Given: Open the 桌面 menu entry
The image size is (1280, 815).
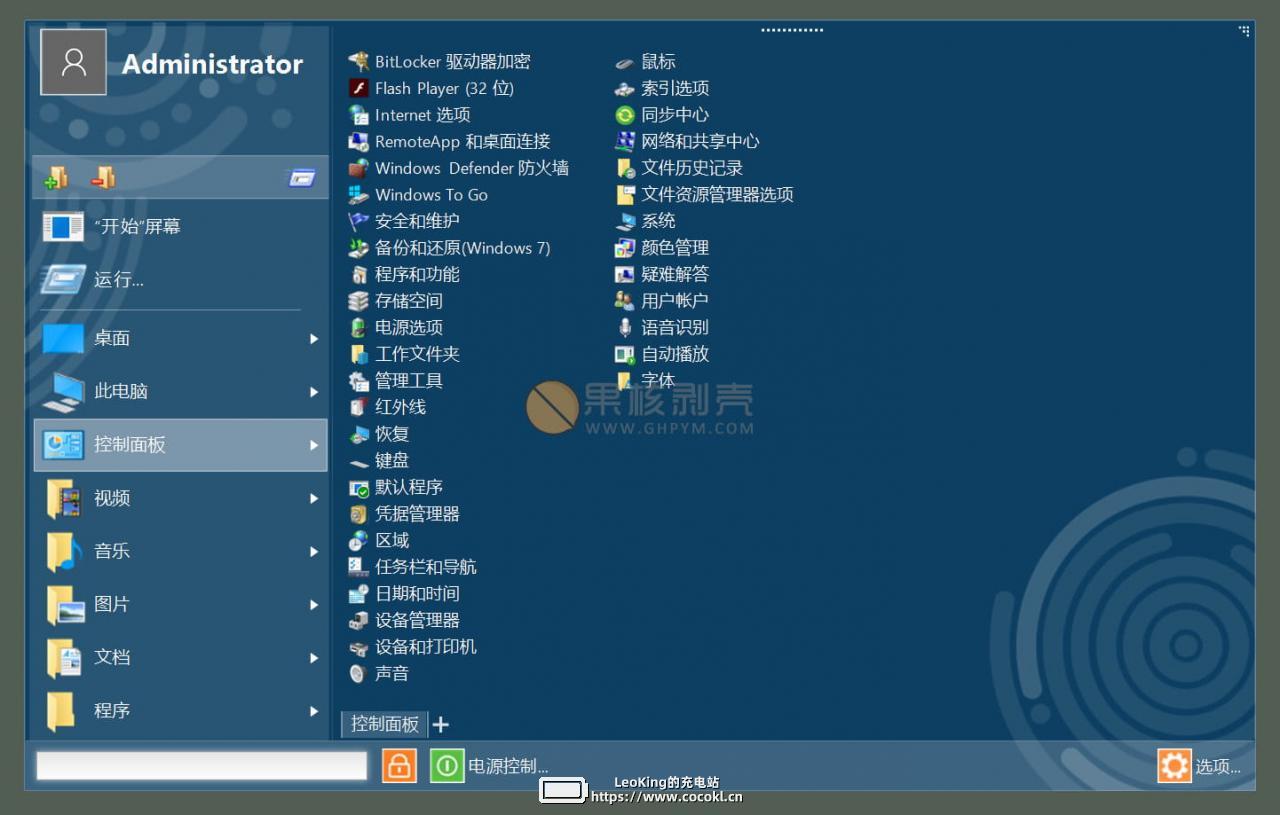Looking at the screenshot, I should click(180, 339).
